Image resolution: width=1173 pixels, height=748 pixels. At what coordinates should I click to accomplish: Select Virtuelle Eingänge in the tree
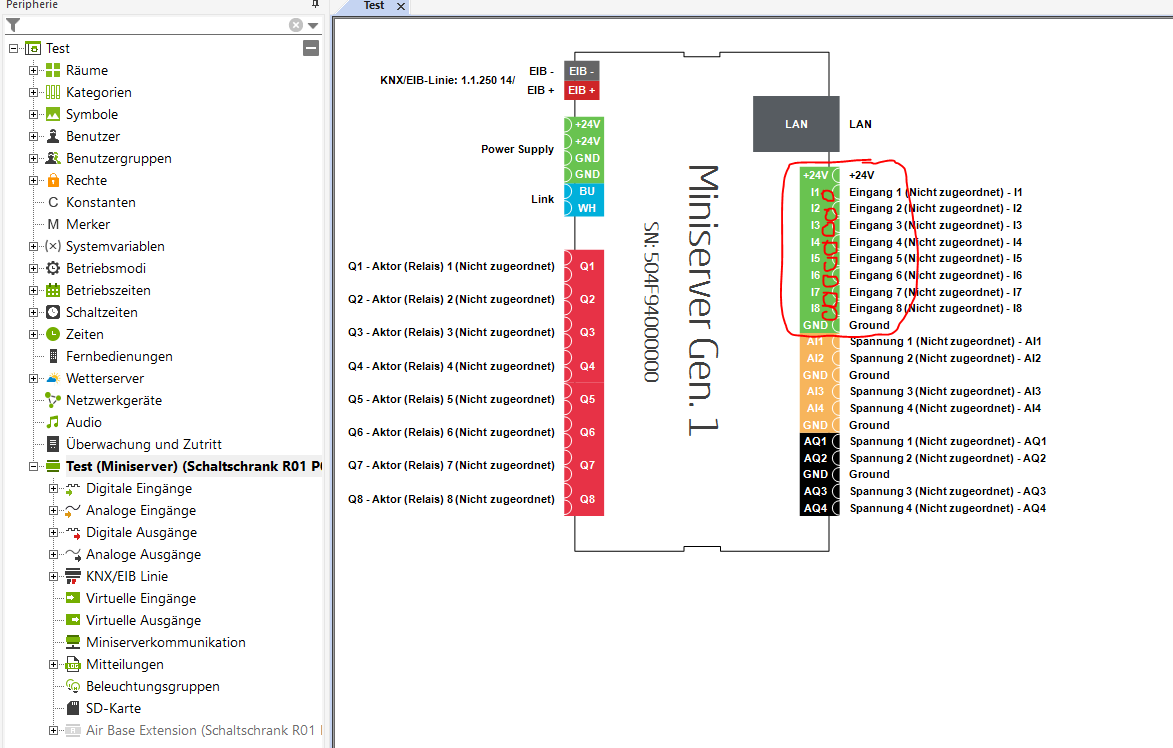tap(140, 598)
